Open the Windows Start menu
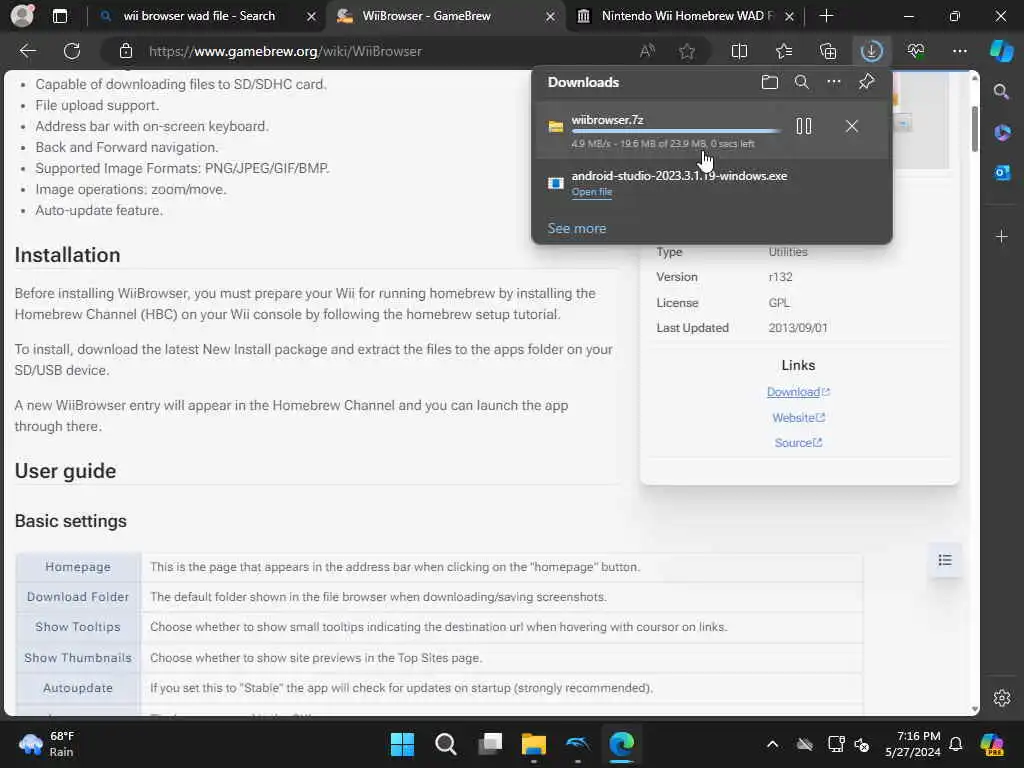The width and height of the screenshot is (1024, 768). coord(402,744)
